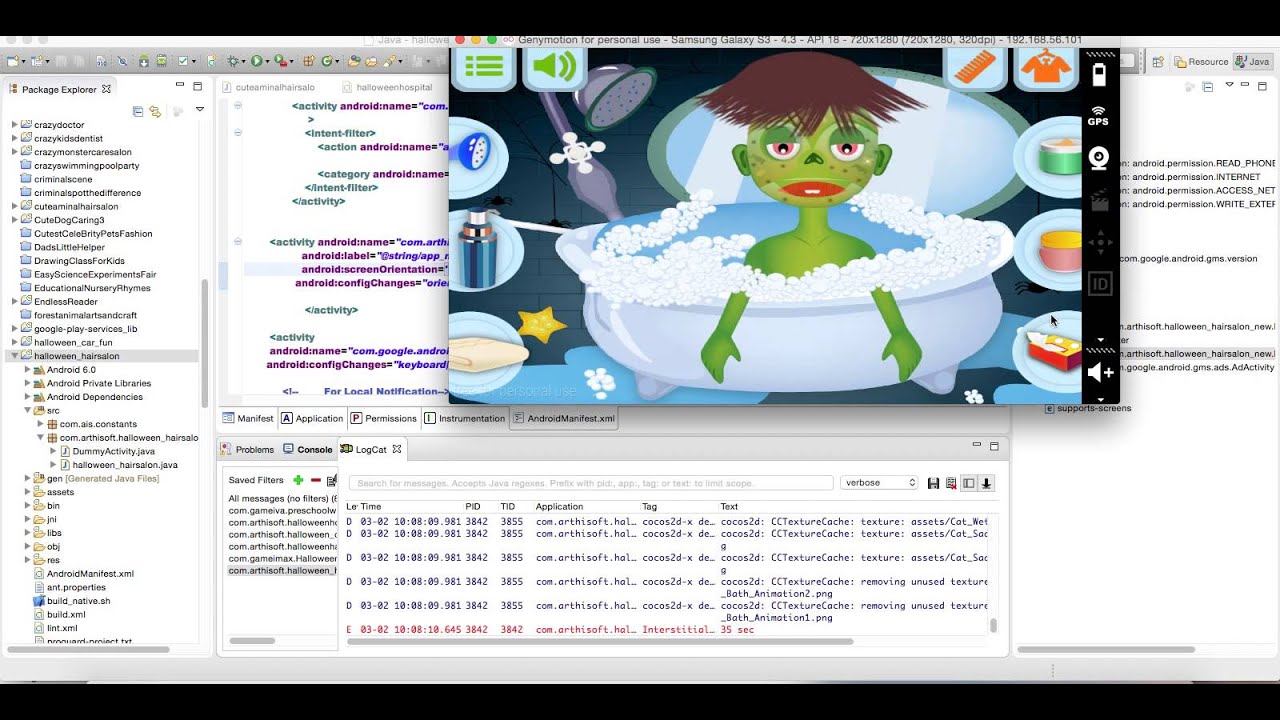Add a new LogCat saved filter (green plus)

click(298, 480)
